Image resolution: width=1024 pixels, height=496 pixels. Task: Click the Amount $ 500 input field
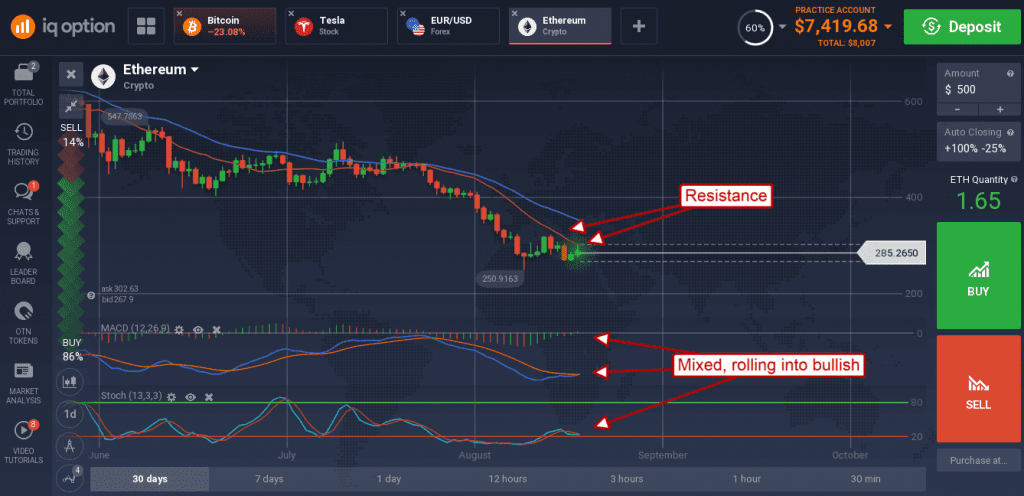tap(978, 83)
